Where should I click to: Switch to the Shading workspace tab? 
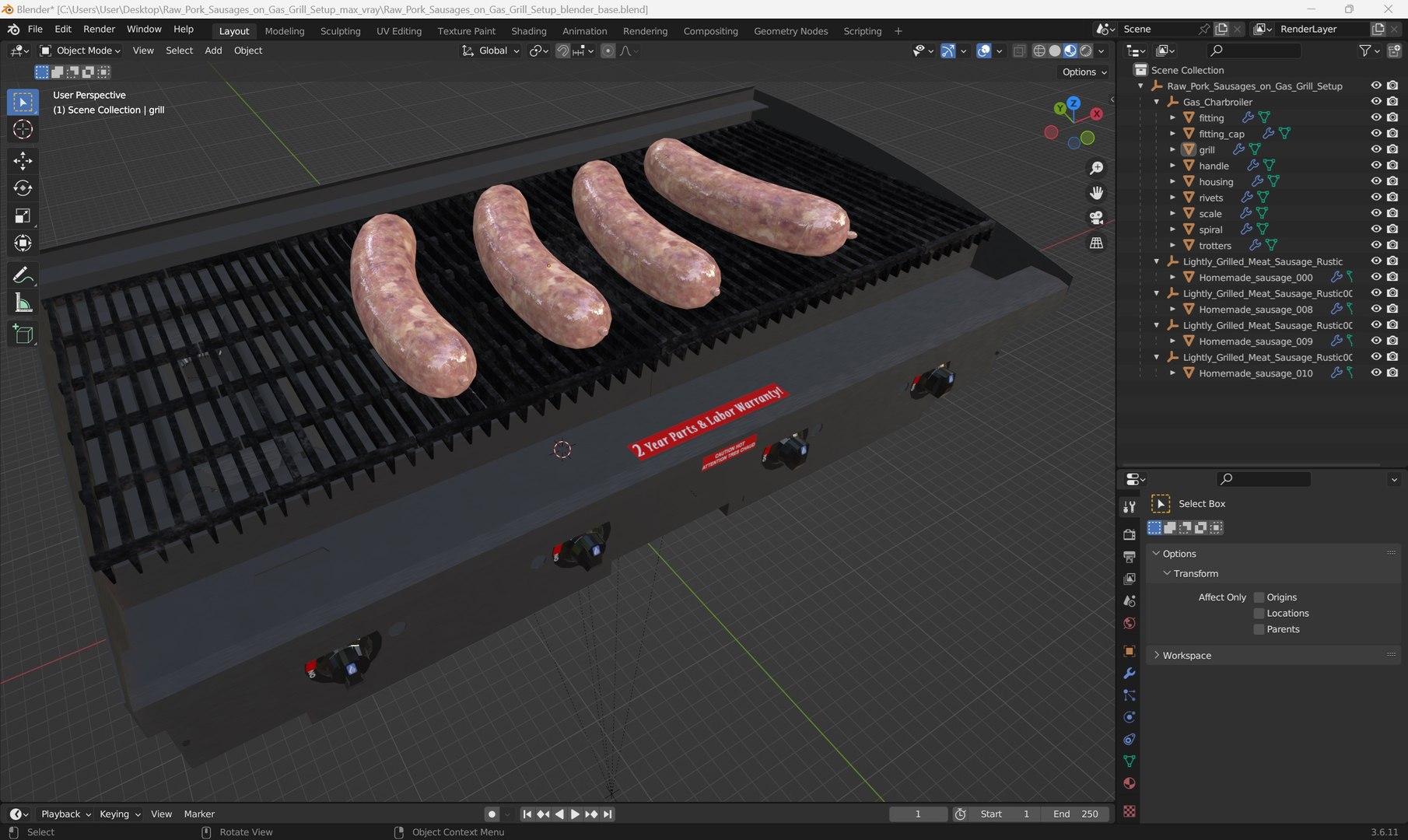(x=529, y=31)
